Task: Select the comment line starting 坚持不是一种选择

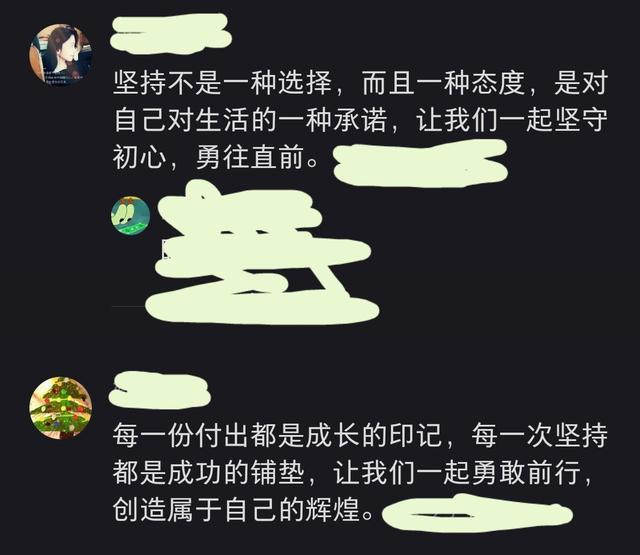Action: pos(360,83)
